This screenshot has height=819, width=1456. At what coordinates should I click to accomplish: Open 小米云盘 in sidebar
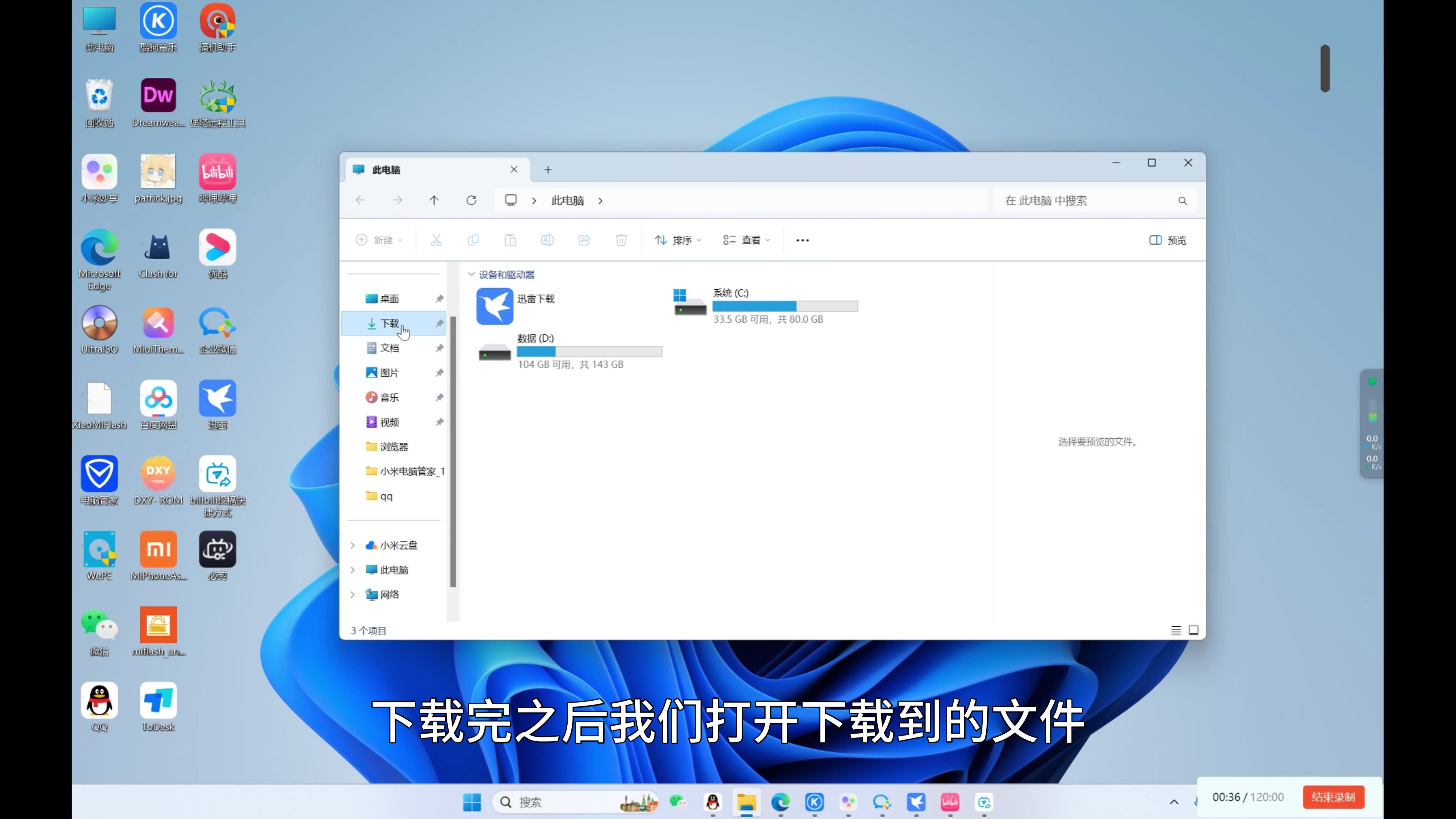click(x=399, y=545)
